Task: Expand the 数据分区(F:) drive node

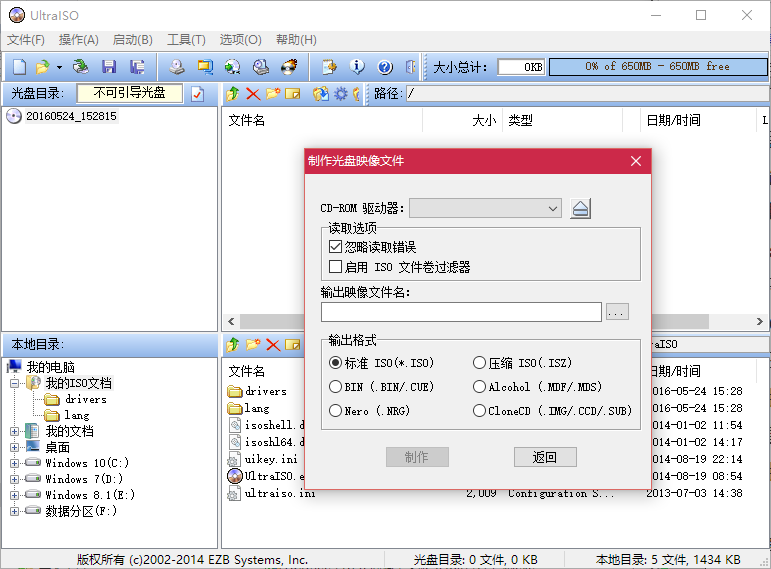Action: pos(14,511)
